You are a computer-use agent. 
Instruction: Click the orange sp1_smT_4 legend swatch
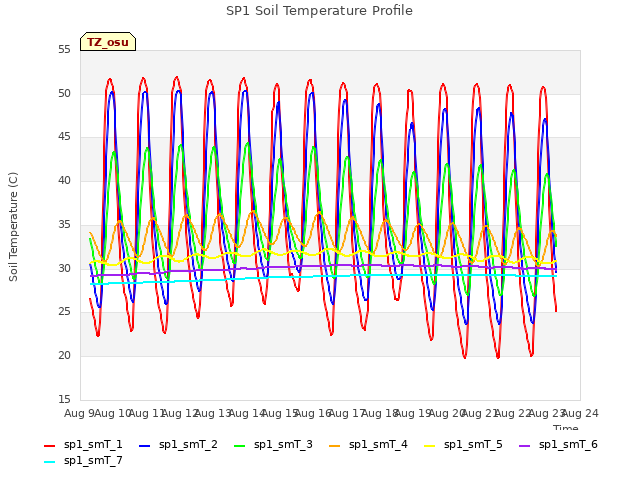pos(334,446)
